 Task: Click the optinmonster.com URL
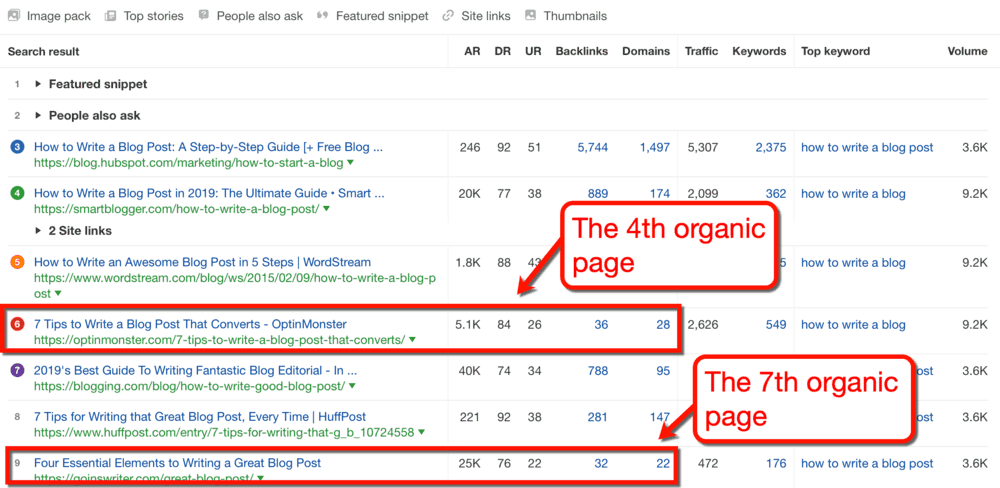(219, 340)
